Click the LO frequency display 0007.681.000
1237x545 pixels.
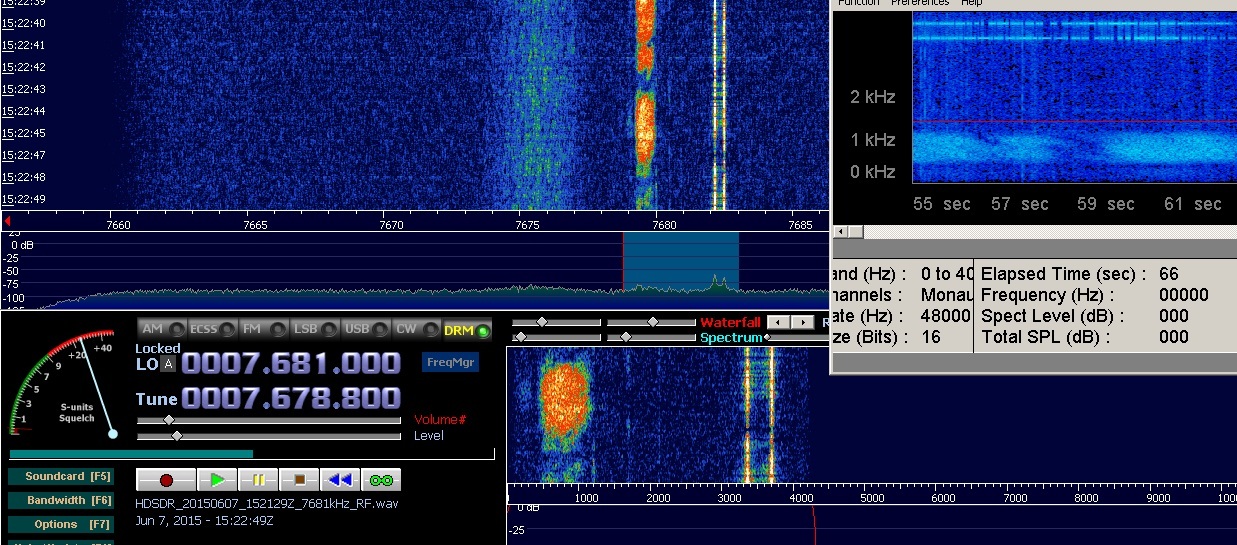point(291,363)
